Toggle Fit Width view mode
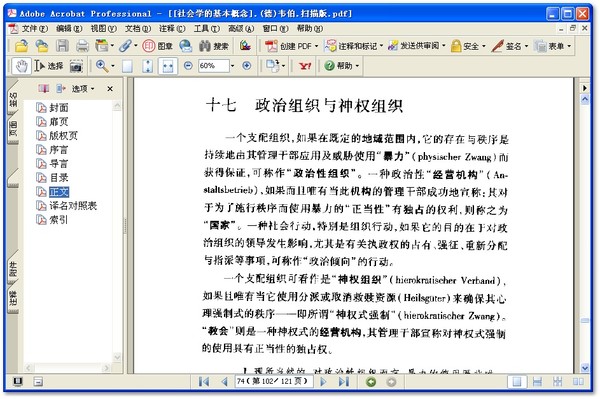The height and width of the screenshot is (399, 600). click(168, 66)
